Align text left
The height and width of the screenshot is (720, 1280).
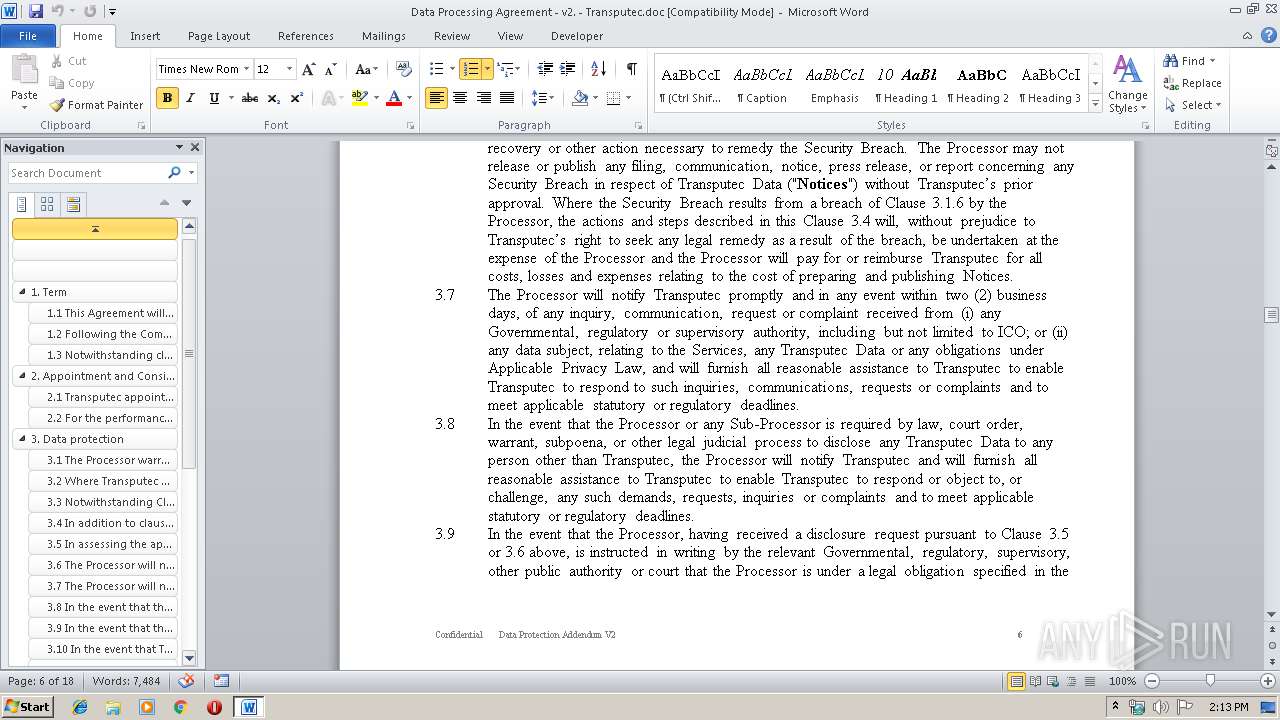click(x=436, y=98)
